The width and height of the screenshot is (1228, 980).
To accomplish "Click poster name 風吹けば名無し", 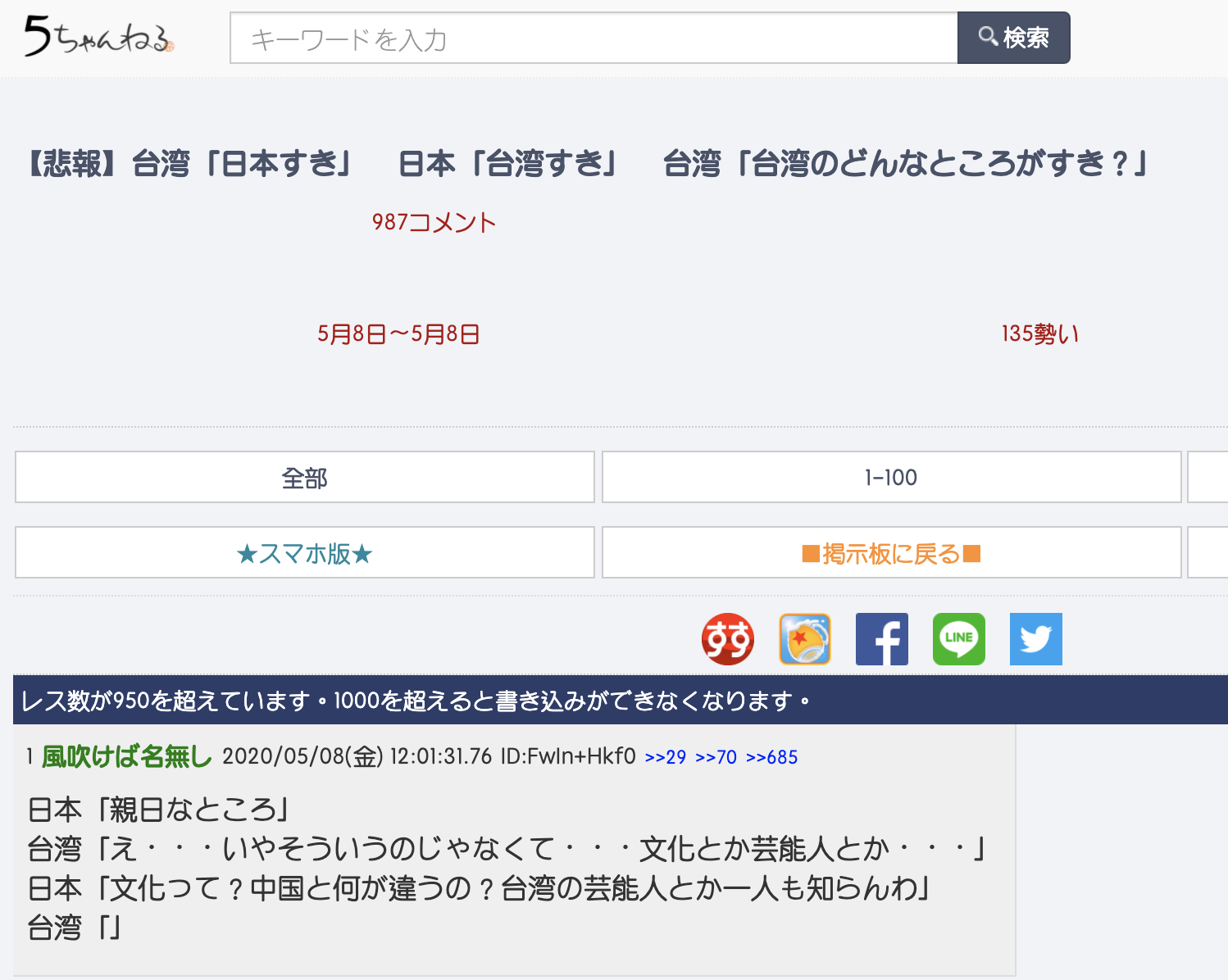I will click(x=127, y=756).
